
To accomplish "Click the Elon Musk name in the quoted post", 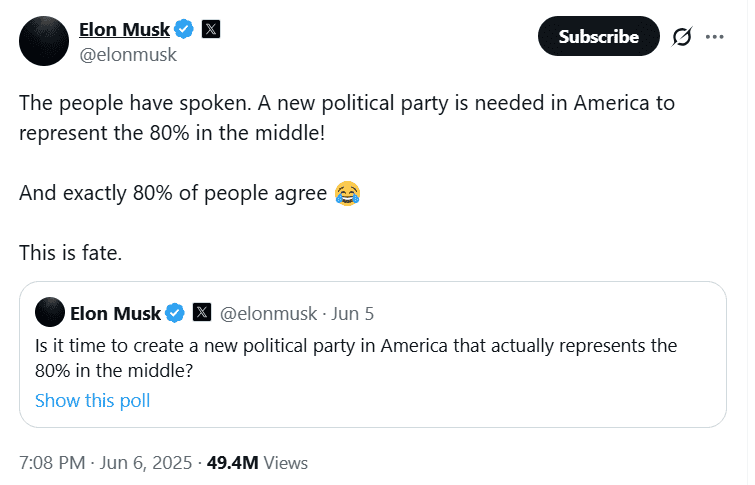I will 115,313.
